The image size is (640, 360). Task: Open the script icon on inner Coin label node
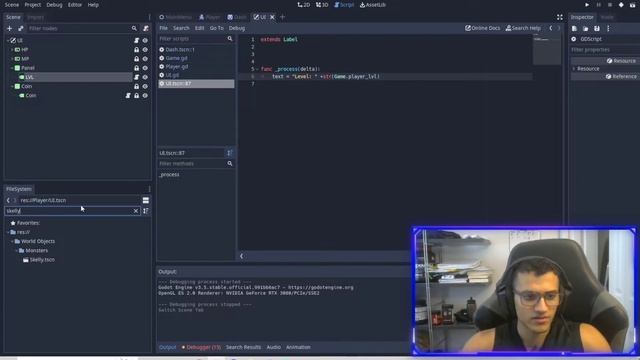click(128, 96)
